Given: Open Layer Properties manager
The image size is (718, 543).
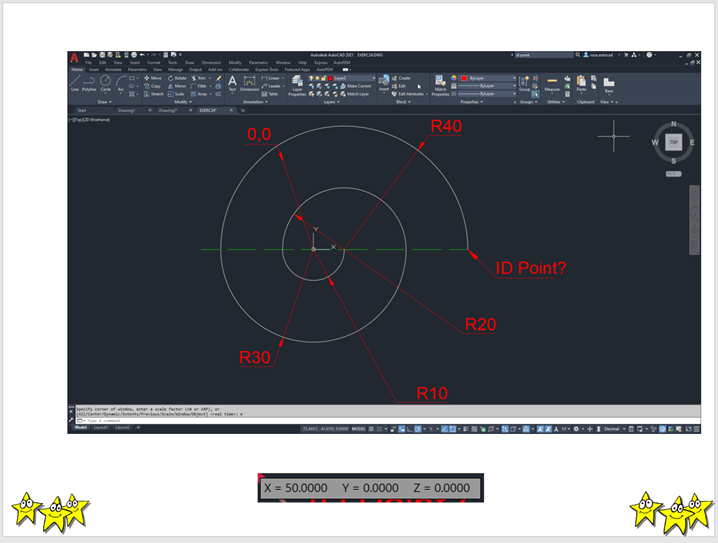Looking at the screenshot, I should tap(297, 86).
